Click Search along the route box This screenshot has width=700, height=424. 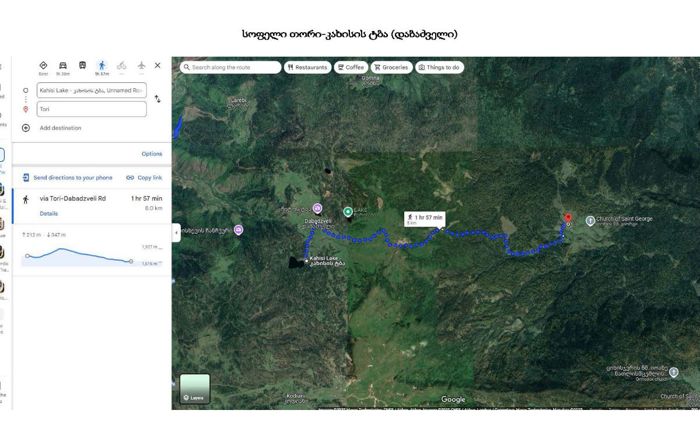coord(231,67)
